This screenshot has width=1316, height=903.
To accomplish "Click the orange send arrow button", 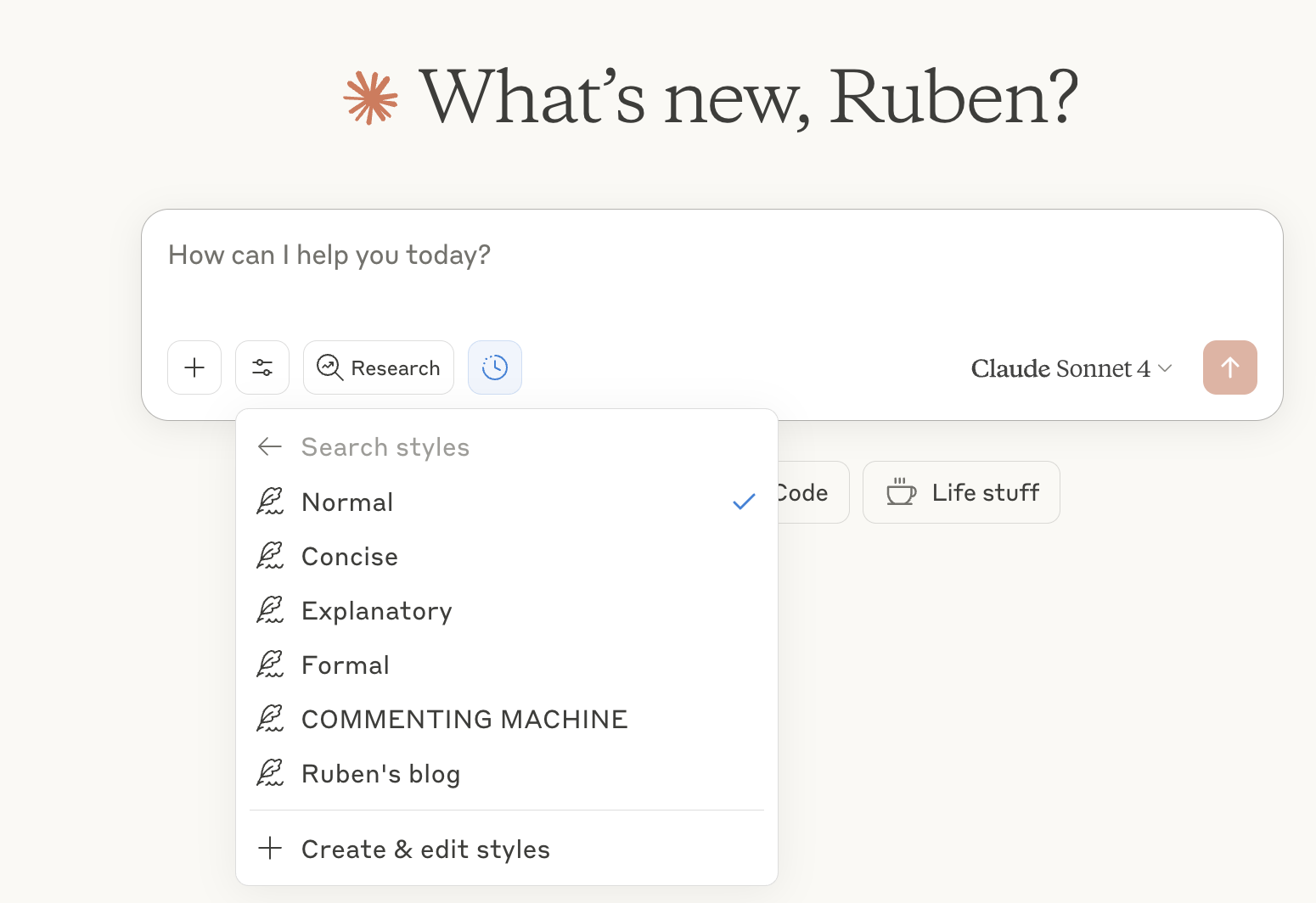I will 1229,367.
